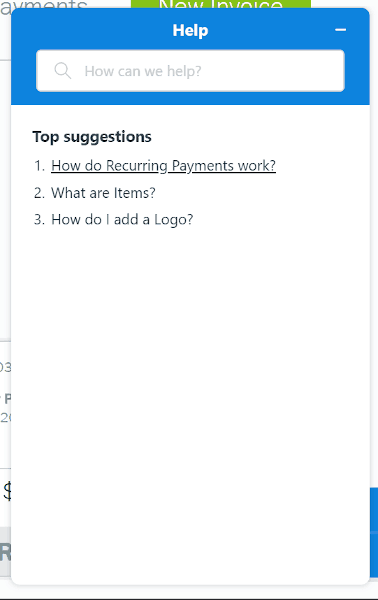Viewport: 378px width, 600px height.
Task: Focus the "How can we help?" search field
Action: [190, 71]
